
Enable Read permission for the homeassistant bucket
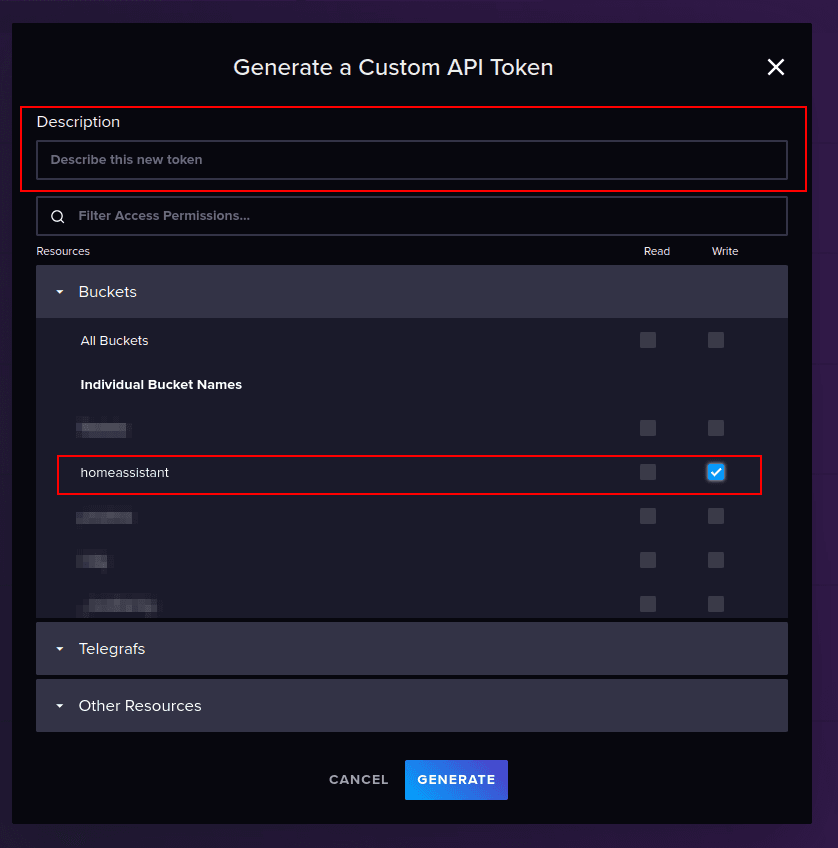coord(648,472)
